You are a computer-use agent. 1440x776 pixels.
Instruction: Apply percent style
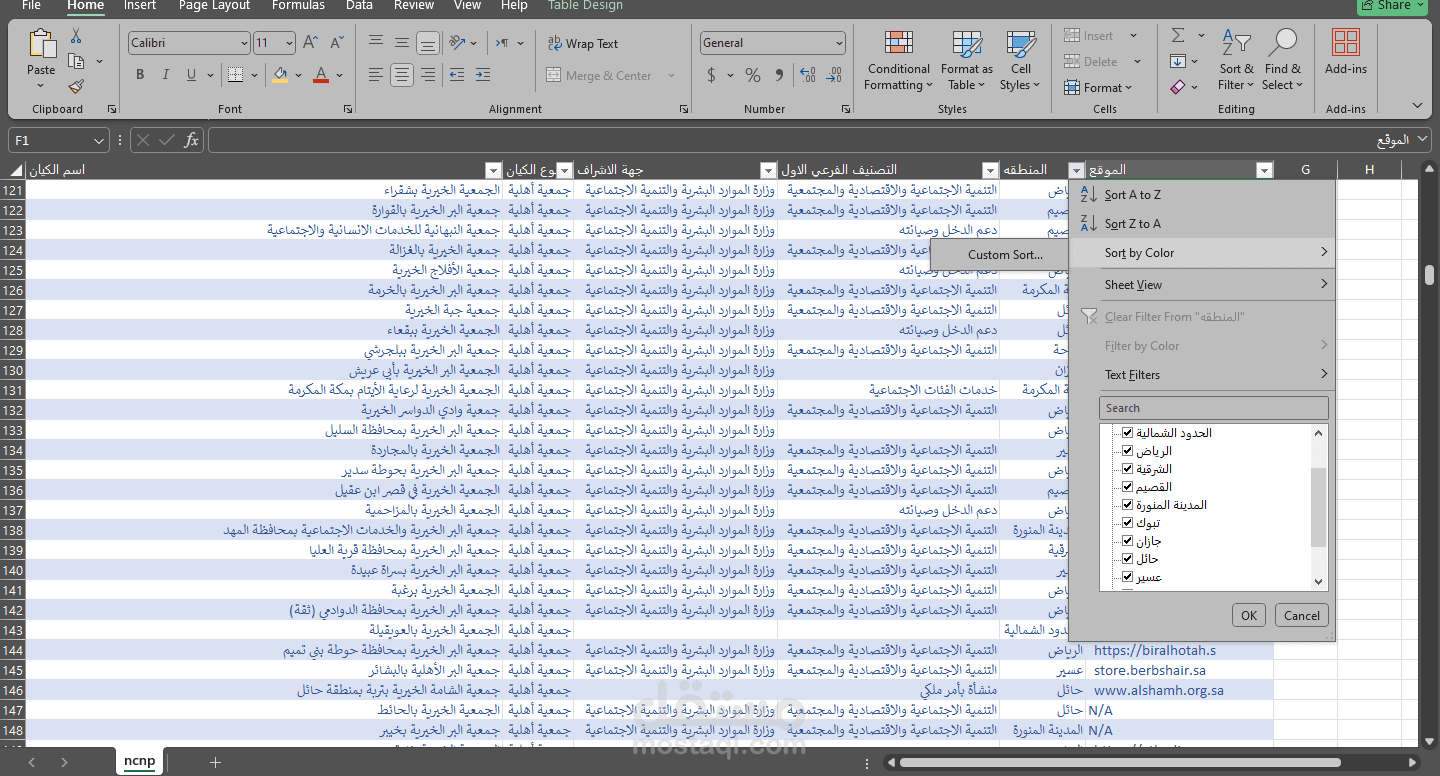point(753,75)
